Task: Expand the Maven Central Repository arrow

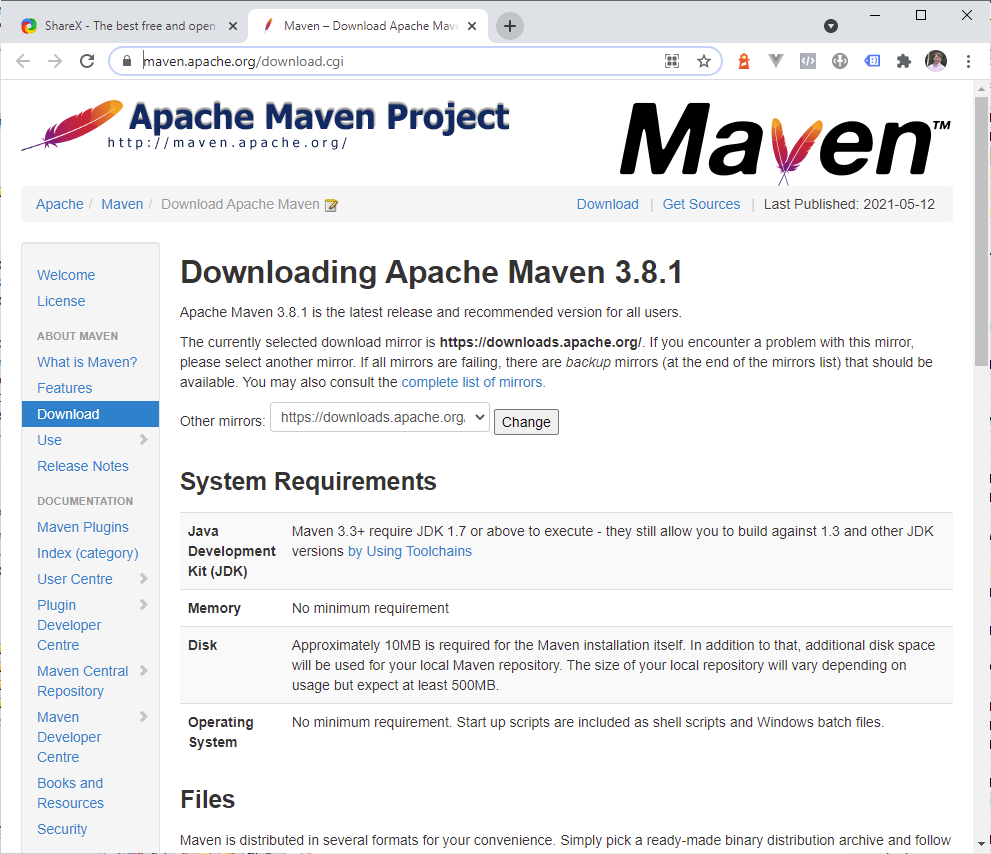Action: [x=144, y=671]
